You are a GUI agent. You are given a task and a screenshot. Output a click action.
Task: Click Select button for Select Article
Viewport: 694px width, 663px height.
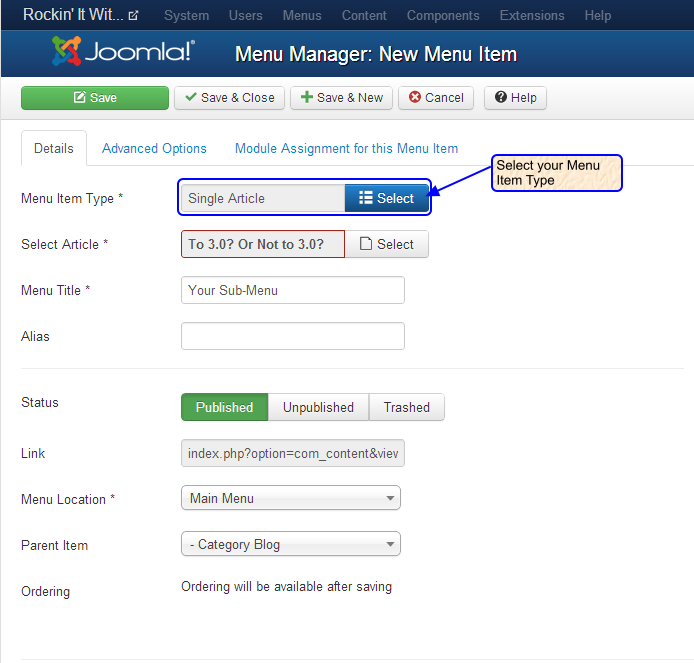(386, 244)
